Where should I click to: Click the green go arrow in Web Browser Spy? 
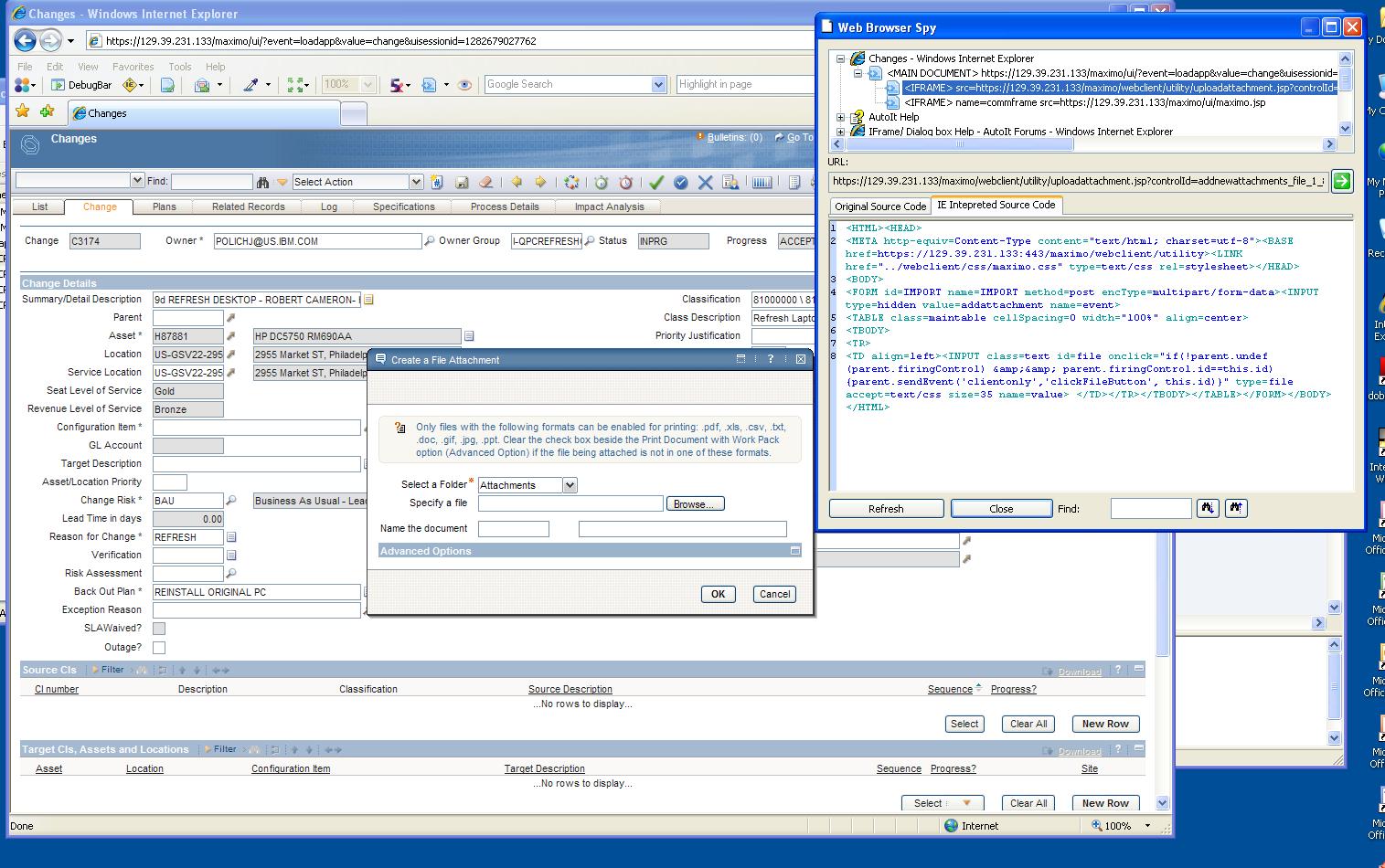tap(1341, 181)
